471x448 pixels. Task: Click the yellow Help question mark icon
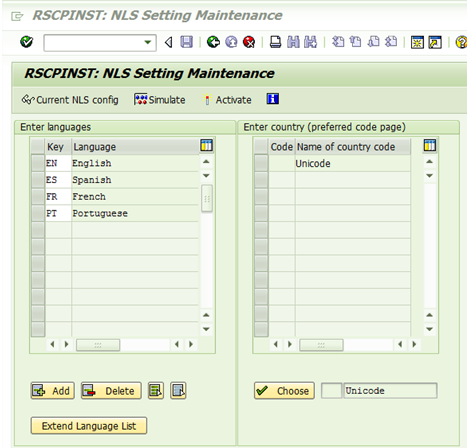[462, 42]
